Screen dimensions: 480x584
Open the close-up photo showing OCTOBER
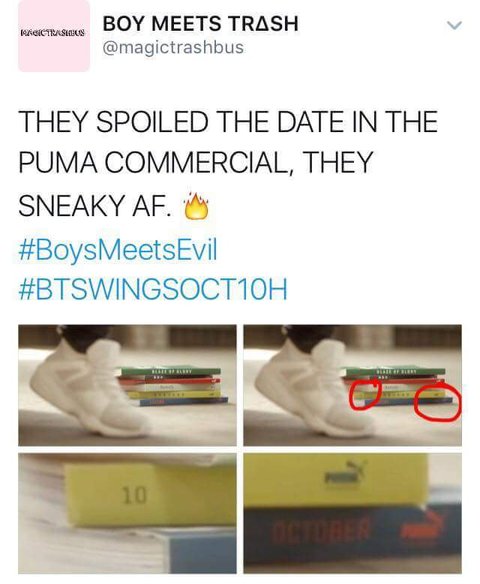[x=352, y=513]
